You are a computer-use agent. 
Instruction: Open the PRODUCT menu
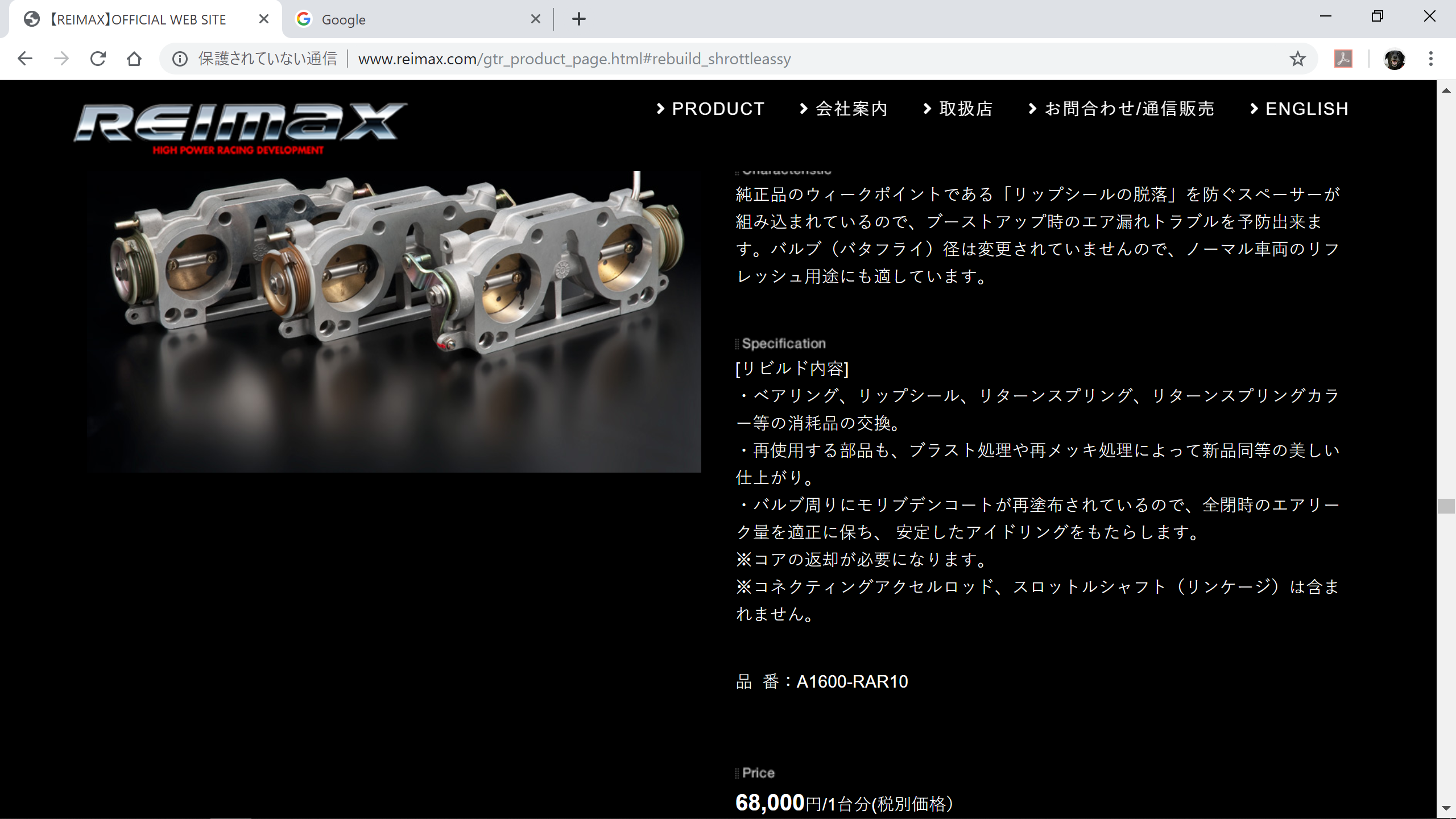coord(711,109)
